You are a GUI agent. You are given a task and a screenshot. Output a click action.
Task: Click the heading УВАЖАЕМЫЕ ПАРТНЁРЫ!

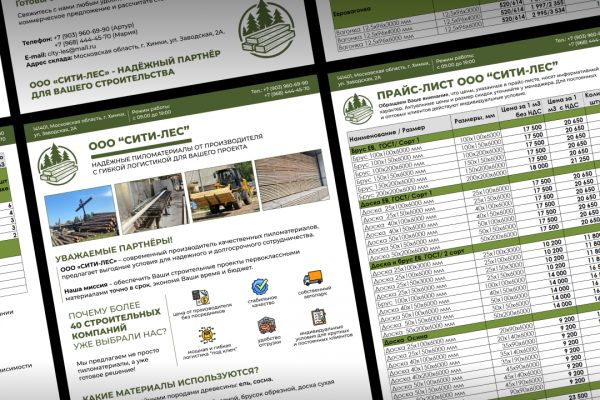[114, 249]
